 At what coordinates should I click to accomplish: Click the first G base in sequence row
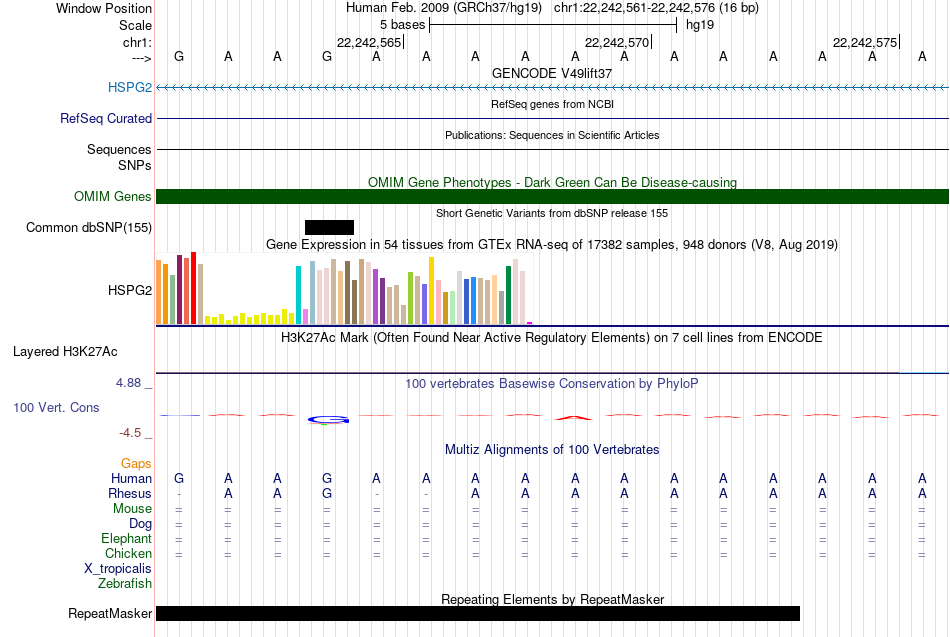tap(179, 56)
